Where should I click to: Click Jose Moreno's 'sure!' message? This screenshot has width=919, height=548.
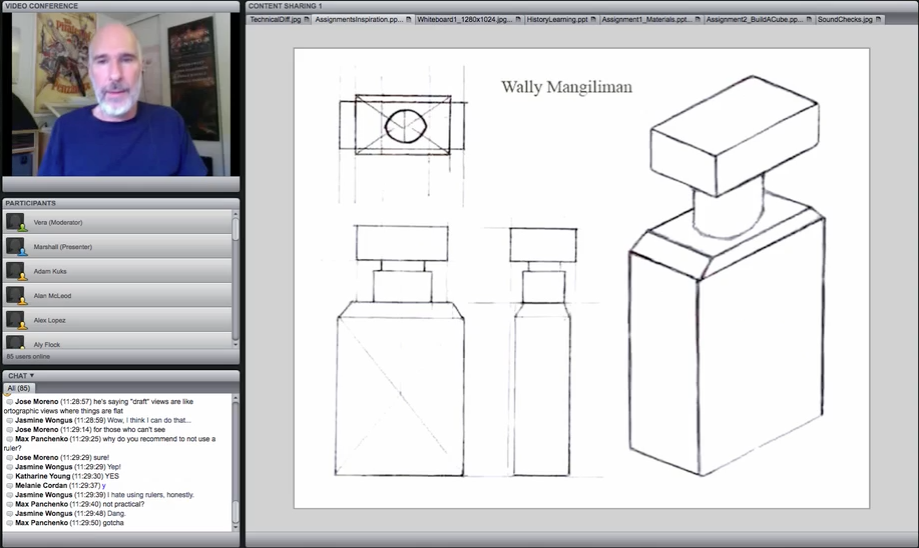pyautogui.click(x=58, y=457)
